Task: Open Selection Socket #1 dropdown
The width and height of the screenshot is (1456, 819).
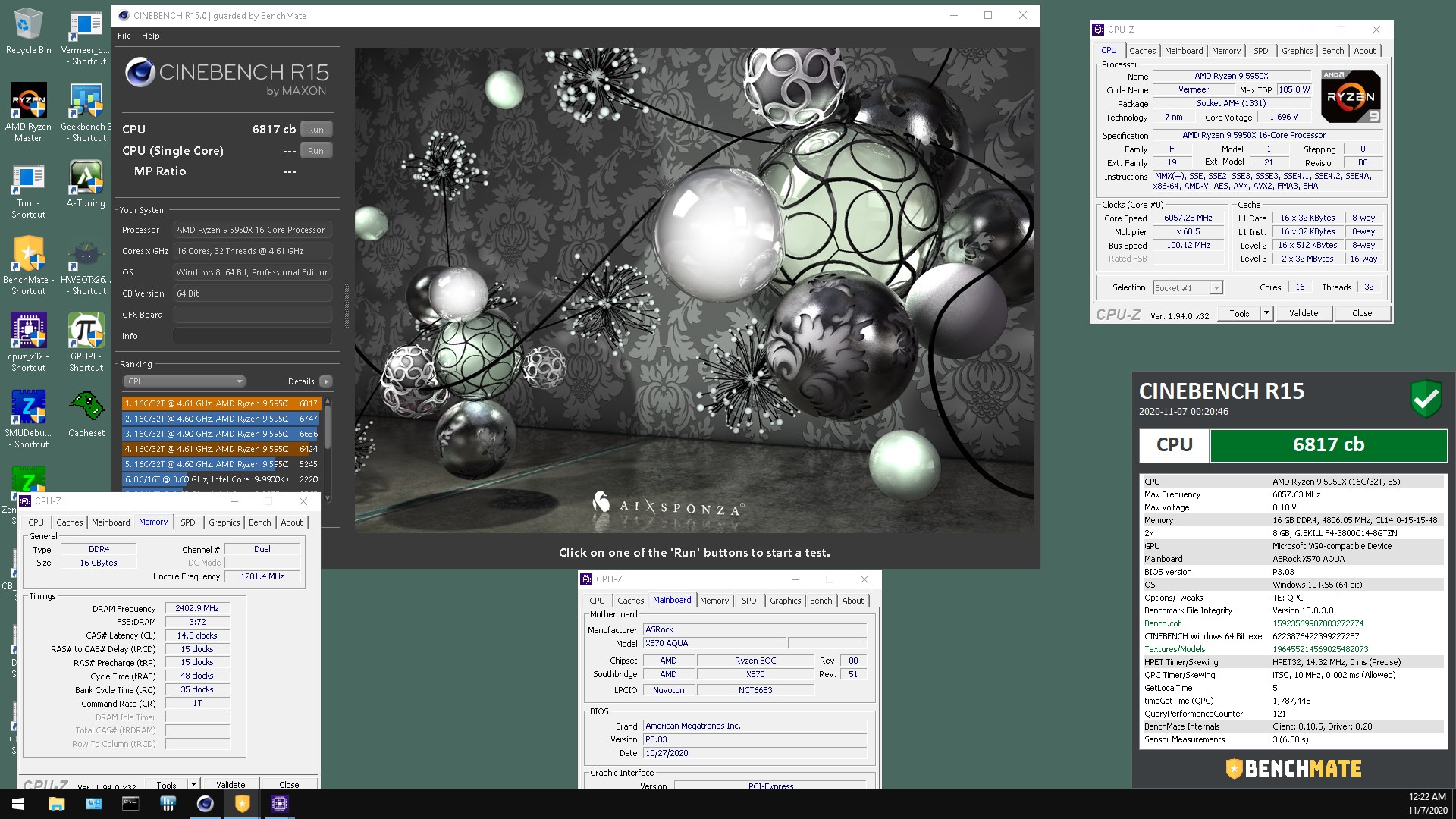Action: 1188,287
